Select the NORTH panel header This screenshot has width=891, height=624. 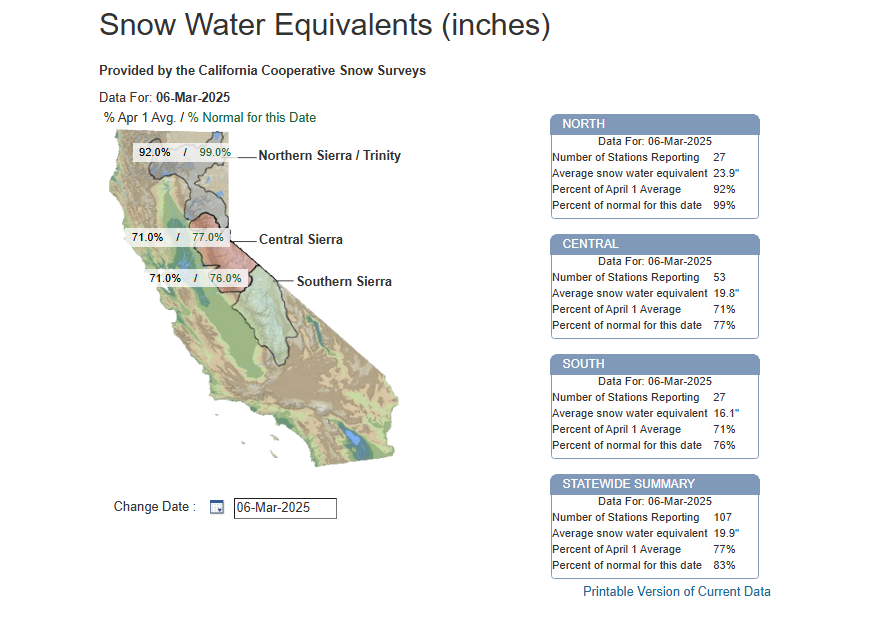pos(654,124)
